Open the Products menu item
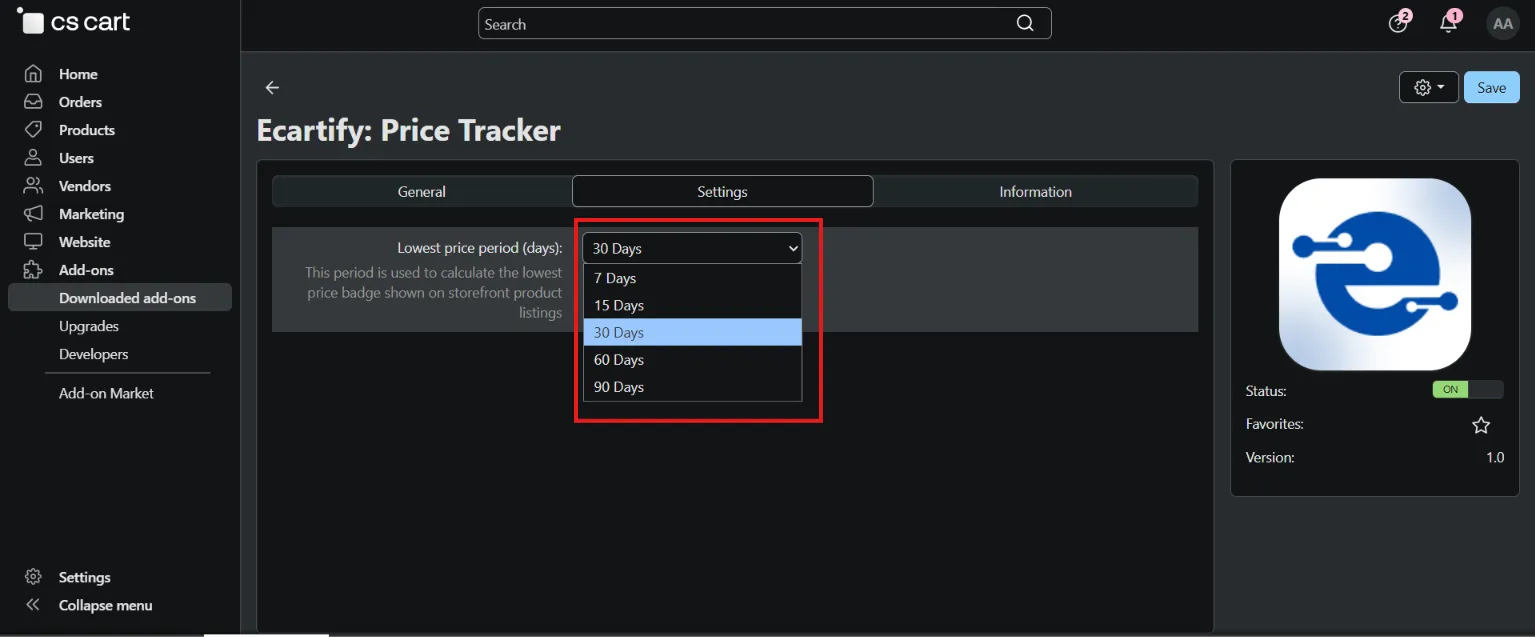1535x637 pixels. pyautogui.click(x=87, y=130)
